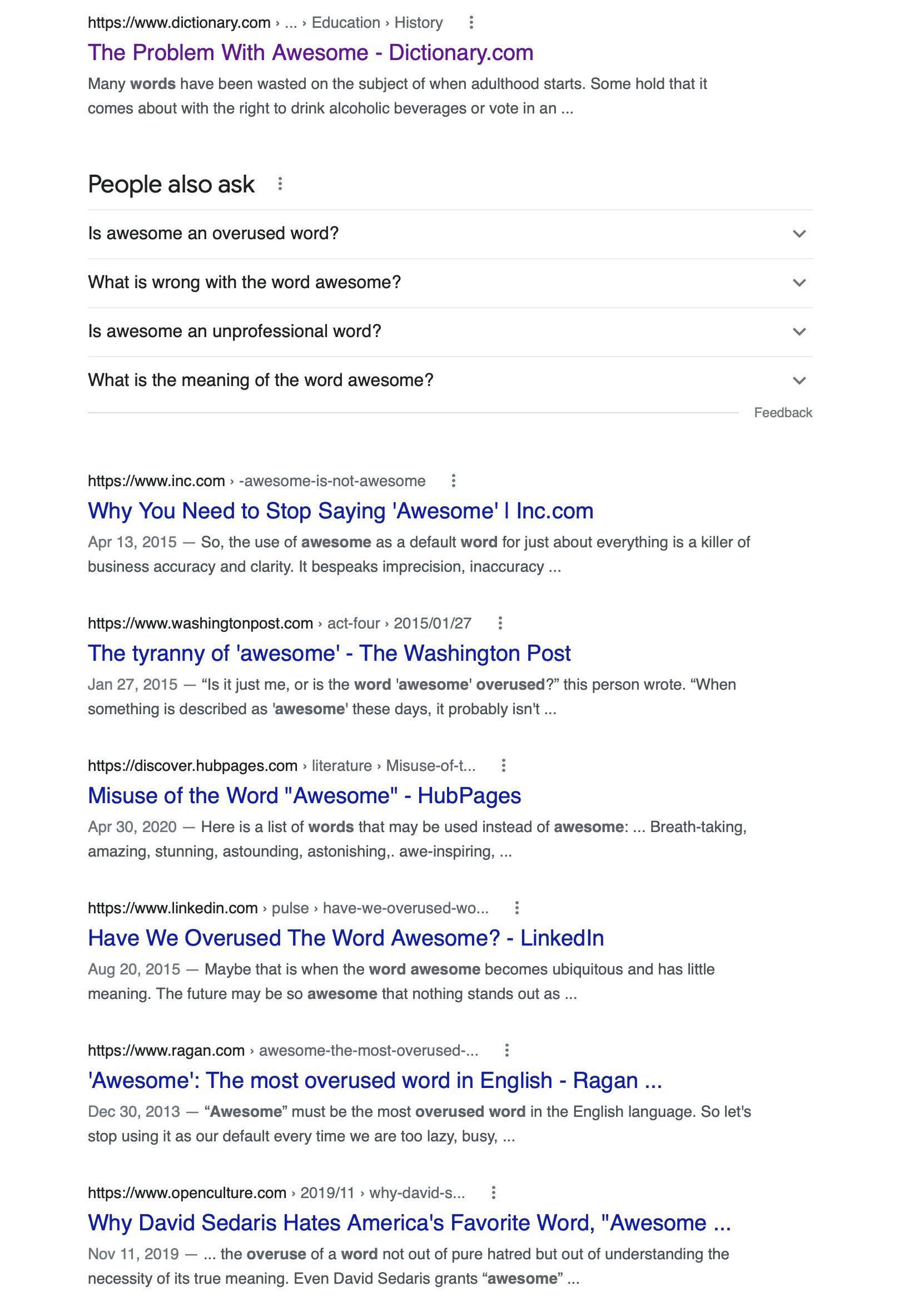The width and height of the screenshot is (914, 1316).
Task: Open three-dot menu for LinkedIn result
Action: coord(516,908)
